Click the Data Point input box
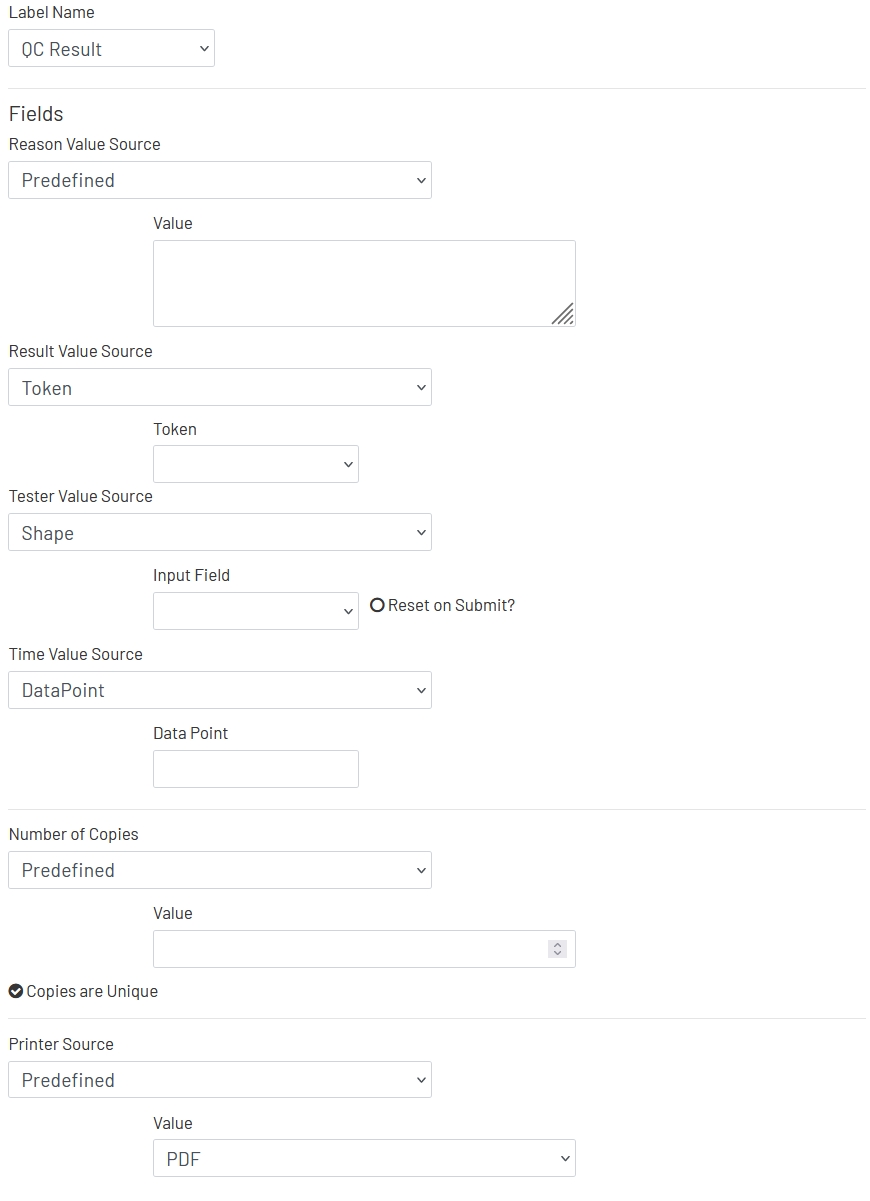The image size is (870, 1201). tap(255, 768)
